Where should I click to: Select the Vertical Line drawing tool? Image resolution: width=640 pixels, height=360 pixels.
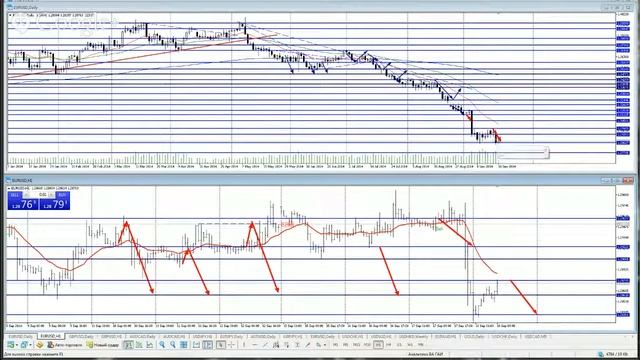tap(244, 345)
